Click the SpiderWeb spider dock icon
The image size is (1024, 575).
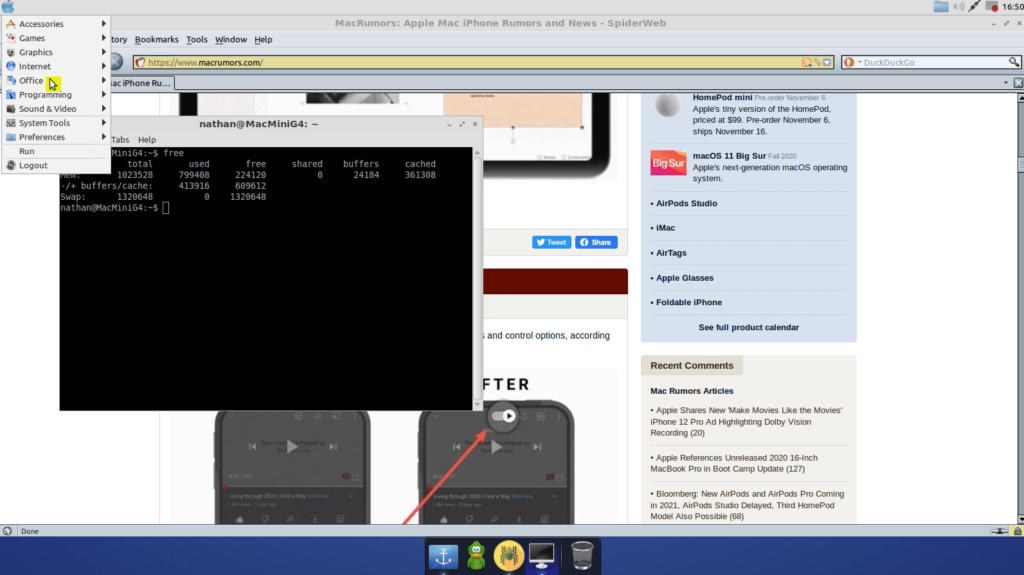pos(509,556)
